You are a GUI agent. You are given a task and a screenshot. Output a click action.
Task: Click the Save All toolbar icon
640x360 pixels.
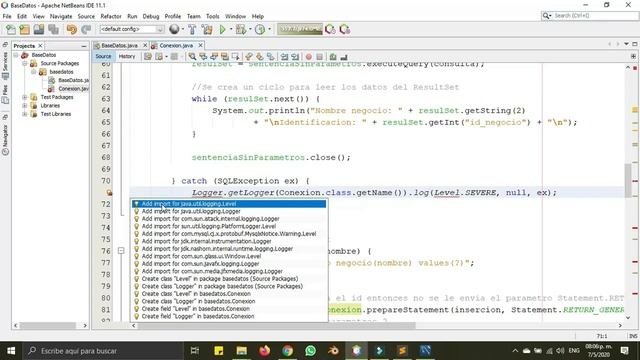[x=53, y=29]
